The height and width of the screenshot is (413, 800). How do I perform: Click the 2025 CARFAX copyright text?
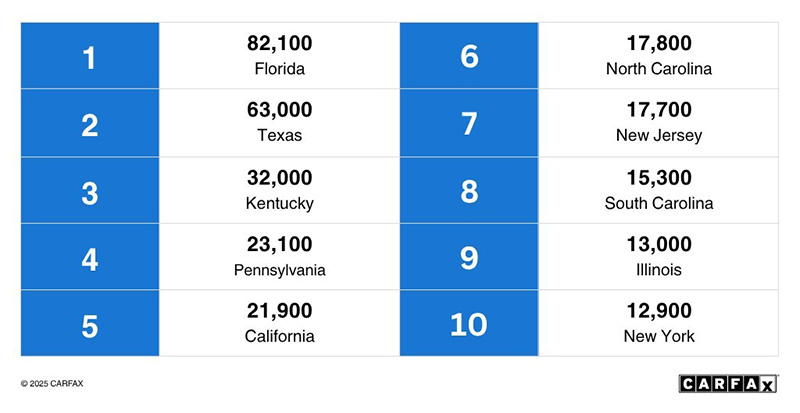tap(52, 383)
